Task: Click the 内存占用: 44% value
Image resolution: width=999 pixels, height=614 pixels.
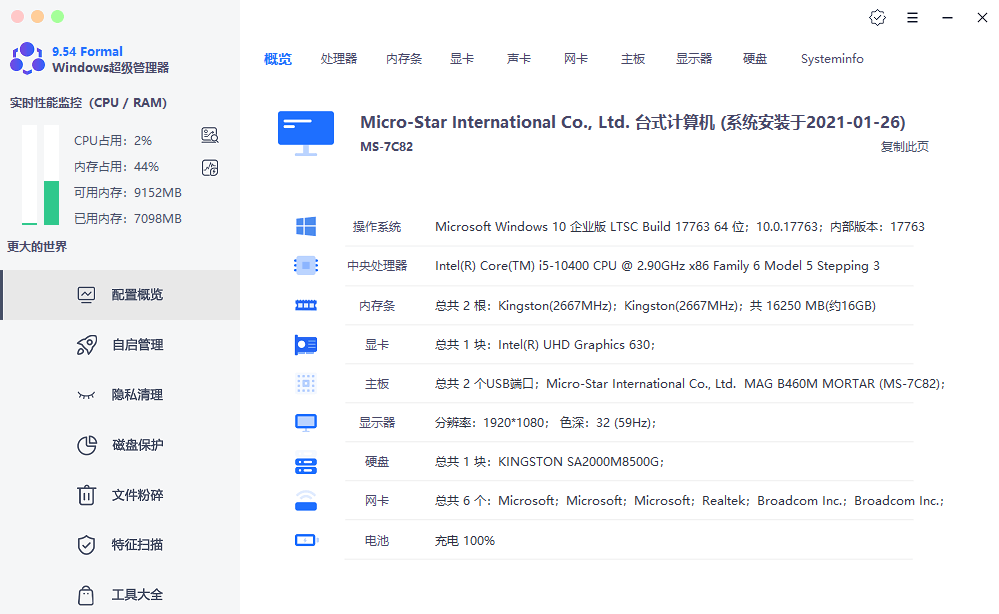Action: (x=117, y=166)
